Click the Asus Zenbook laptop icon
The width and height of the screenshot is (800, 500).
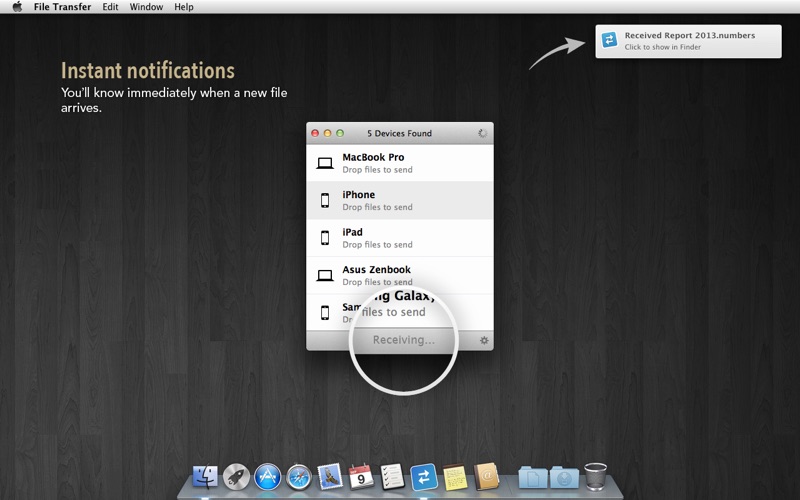pyautogui.click(x=325, y=276)
